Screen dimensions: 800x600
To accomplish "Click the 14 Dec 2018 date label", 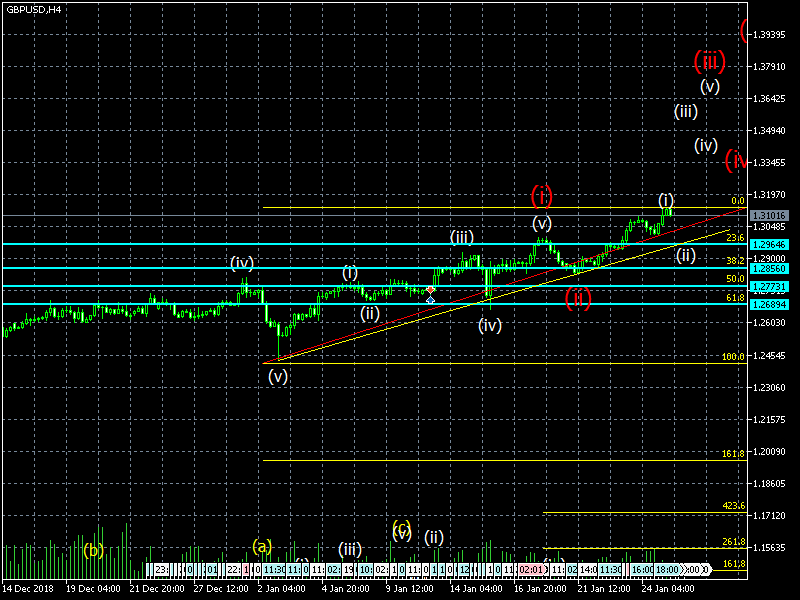I will [x=29, y=589].
